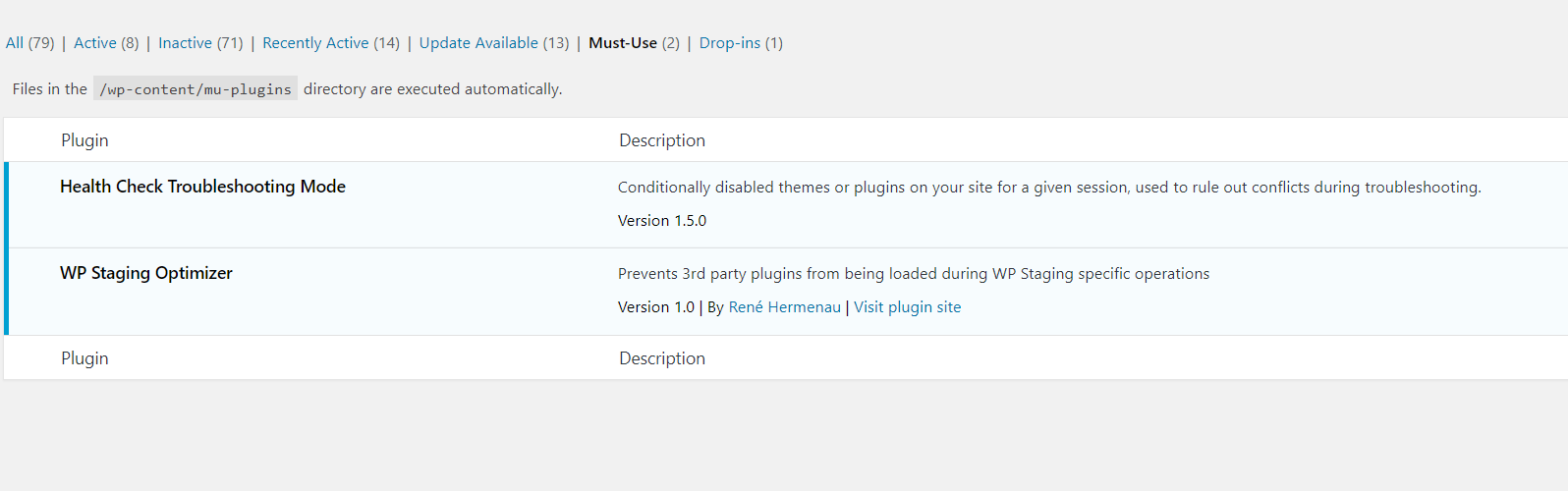Select WP Staging Optimizer plugin name
This screenshot has width=1568, height=491.
pyautogui.click(x=146, y=273)
